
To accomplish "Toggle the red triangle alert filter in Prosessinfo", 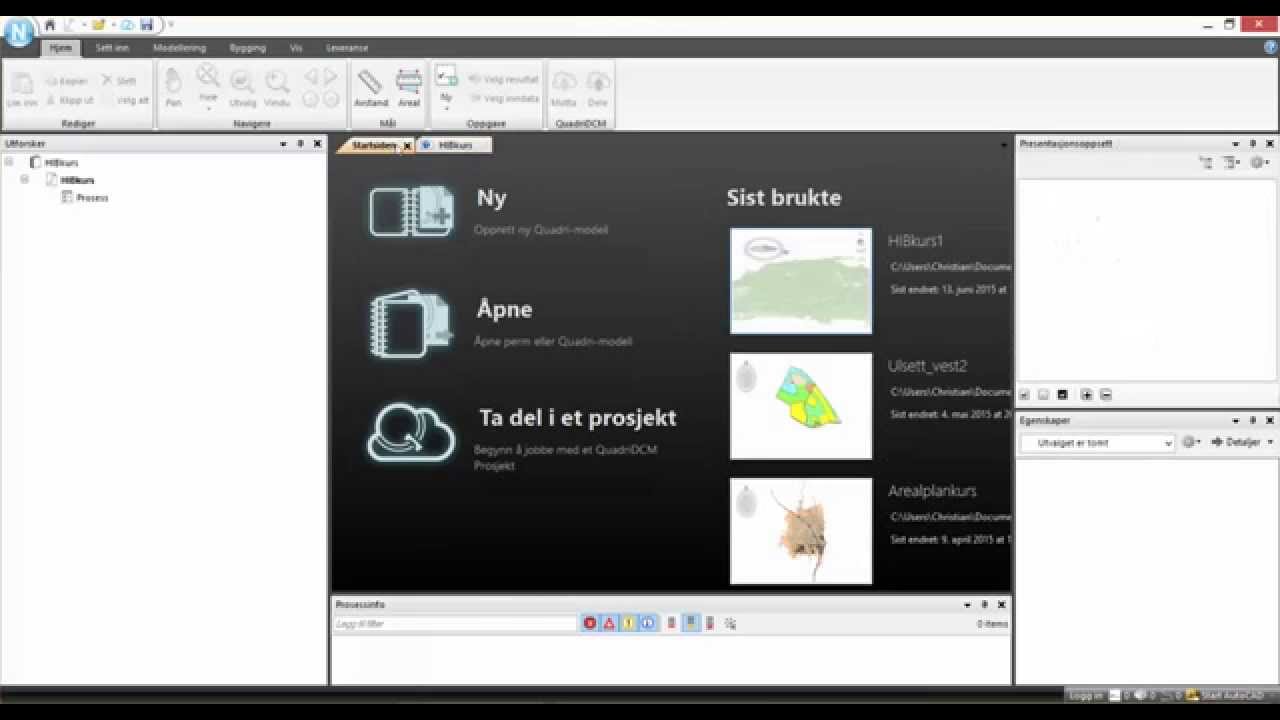I will [609, 623].
